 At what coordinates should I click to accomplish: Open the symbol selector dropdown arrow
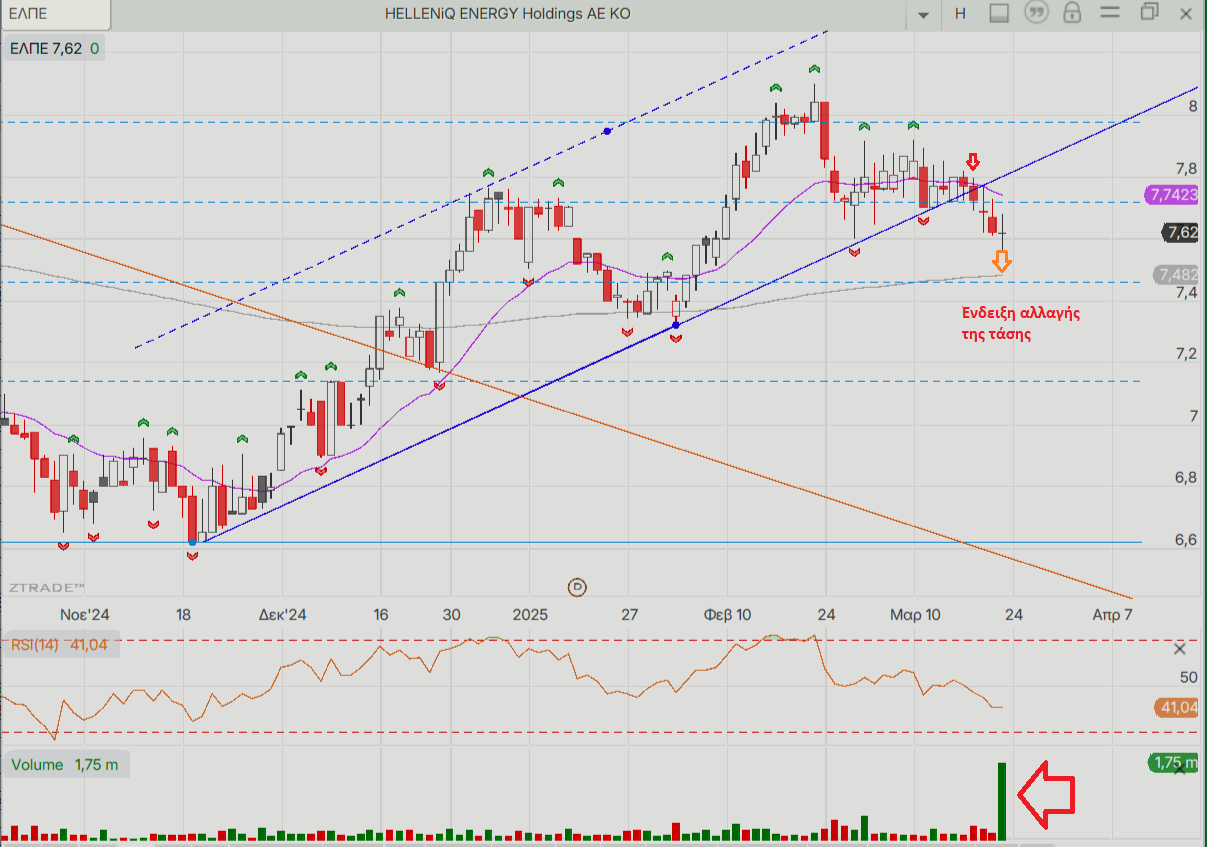tap(922, 14)
